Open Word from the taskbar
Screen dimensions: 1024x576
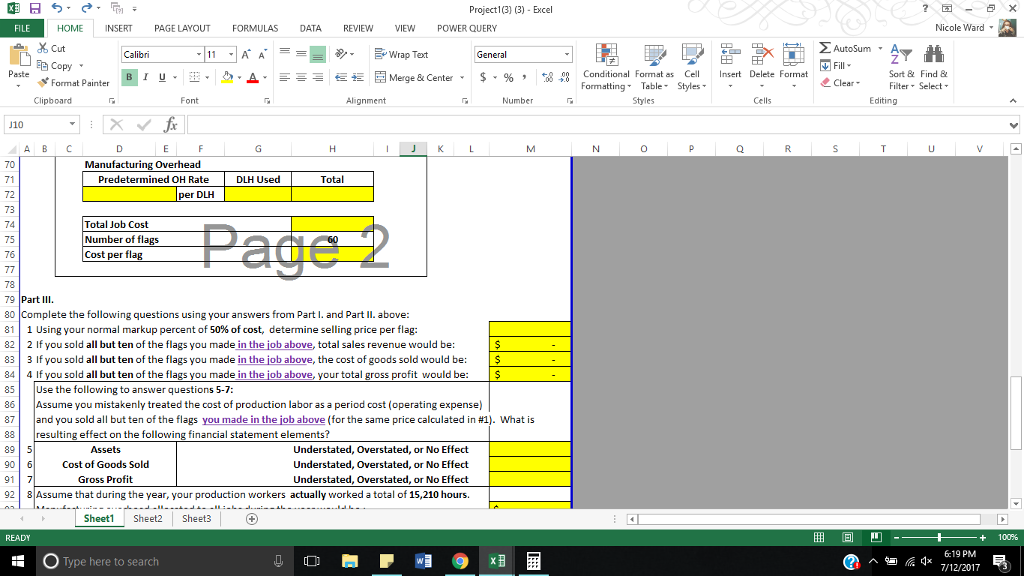[423, 561]
